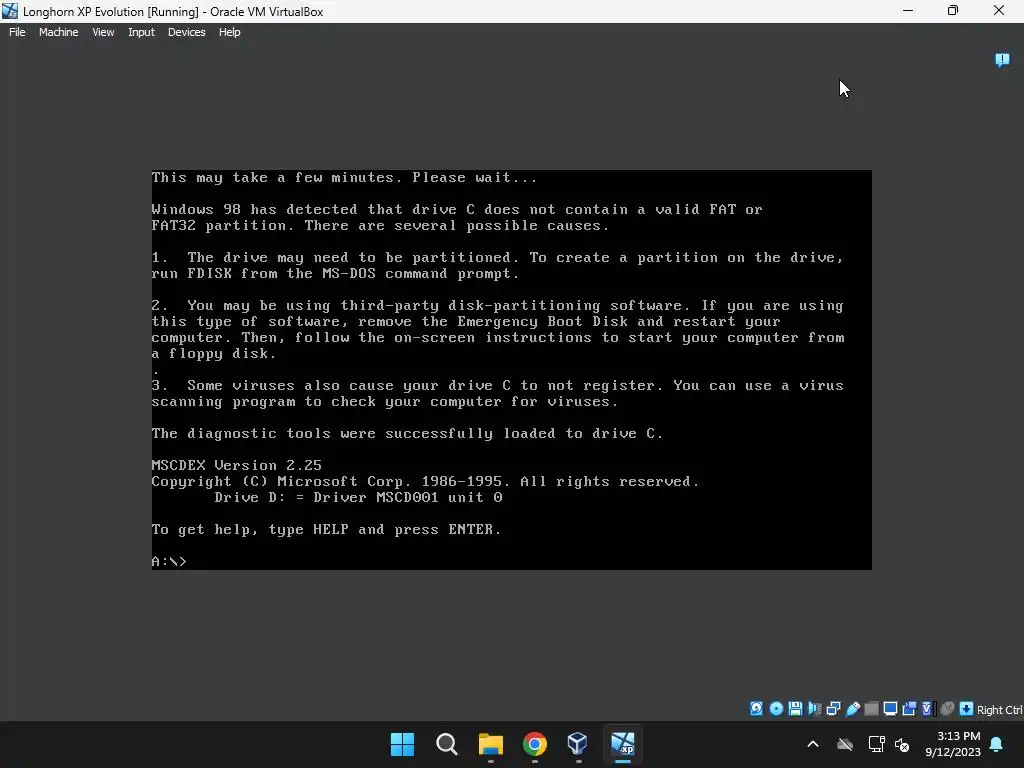Click the 'MSCDEX Version 2.25' line

[236, 466]
